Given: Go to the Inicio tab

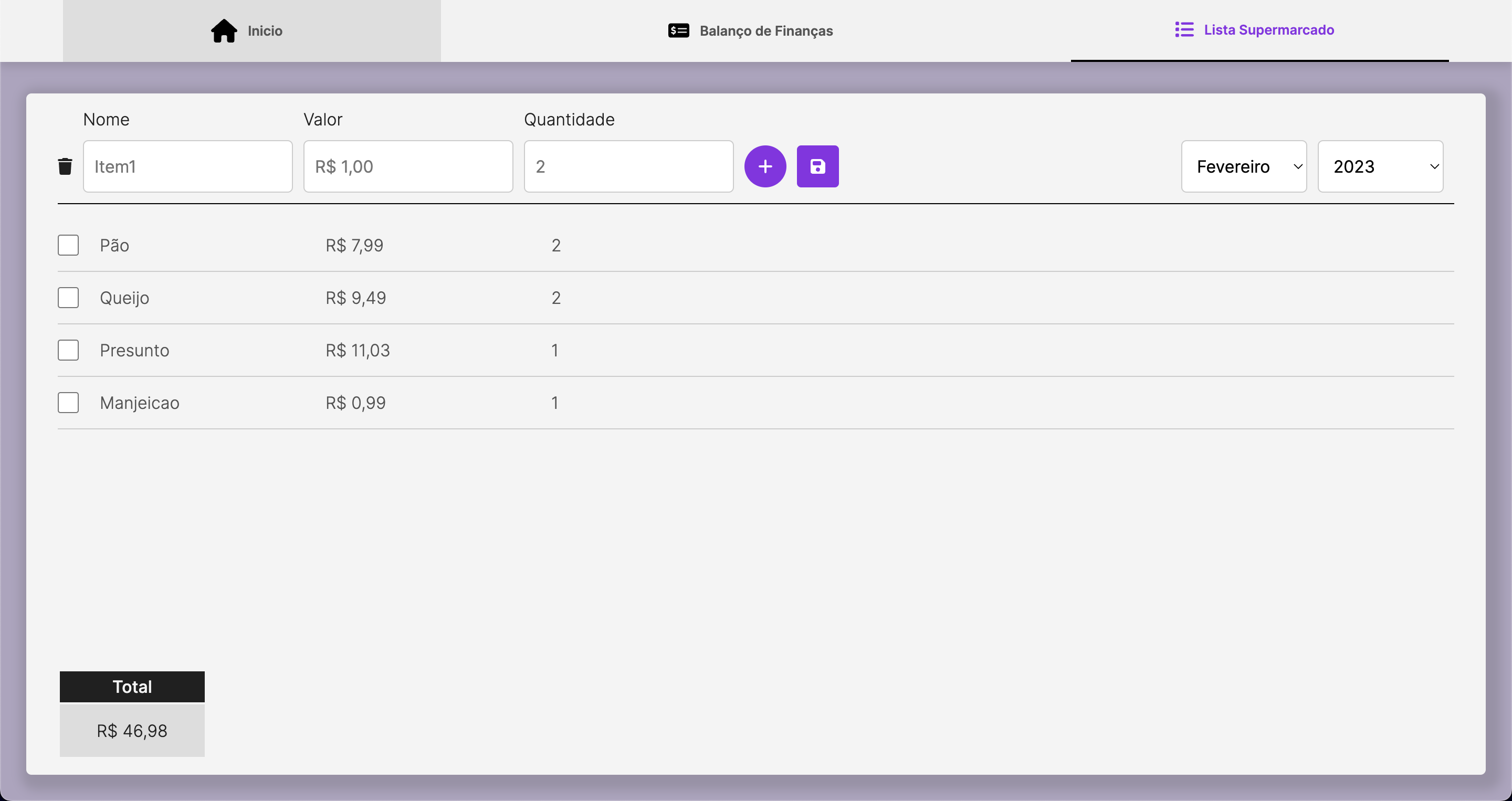Looking at the screenshot, I should click(x=265, y=30).
